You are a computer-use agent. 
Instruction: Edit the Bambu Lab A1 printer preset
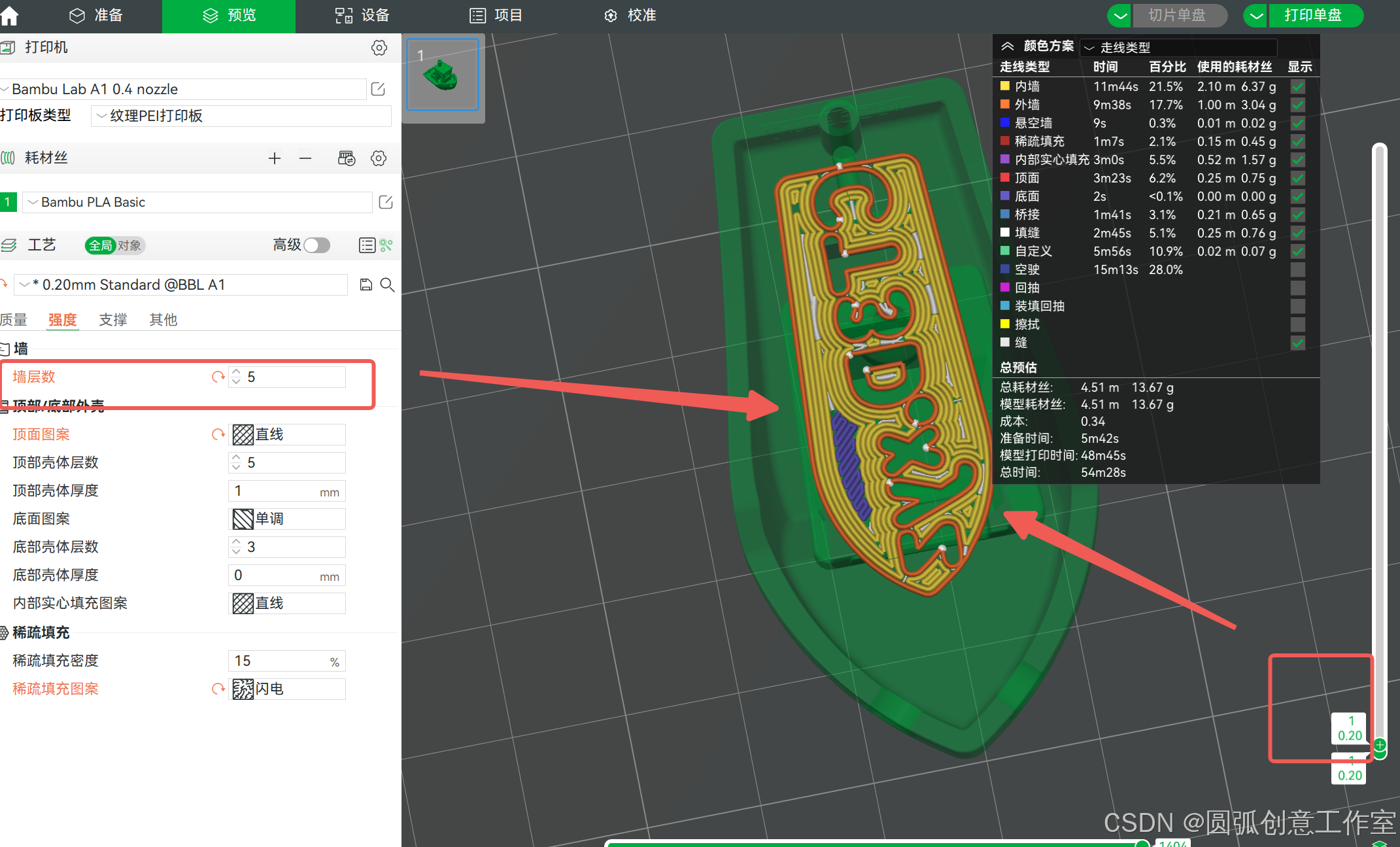(378, 89)
